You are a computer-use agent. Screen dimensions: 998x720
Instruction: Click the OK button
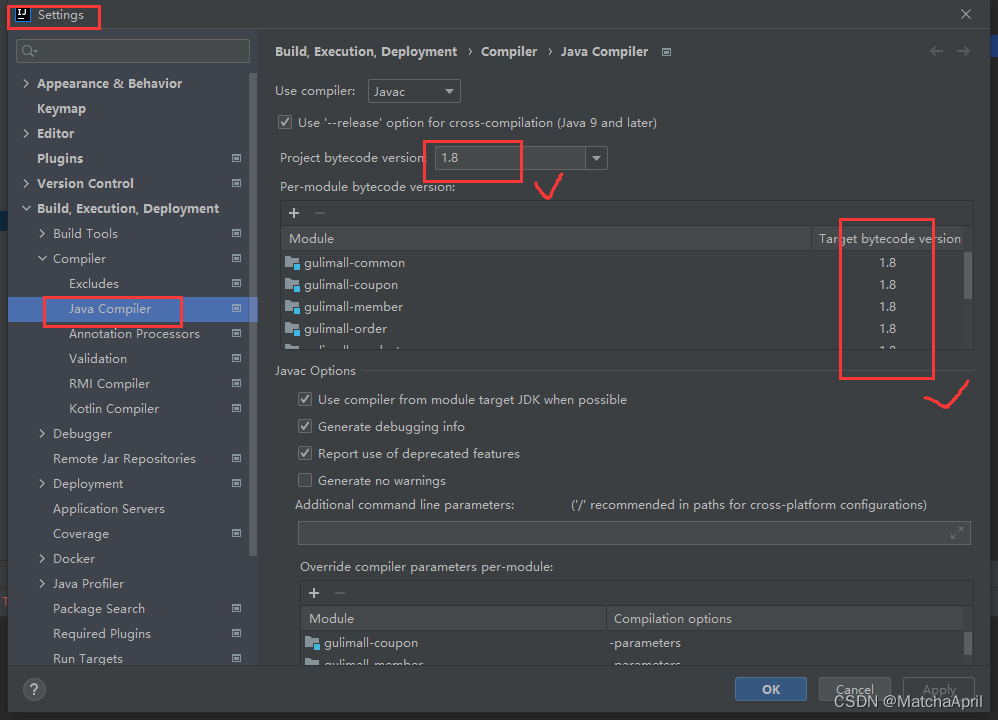pyautogui.click(x=771, y=689)
